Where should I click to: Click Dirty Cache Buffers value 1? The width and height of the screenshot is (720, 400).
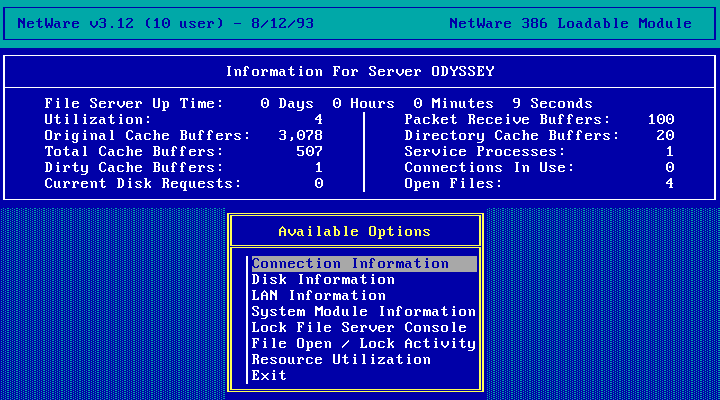coord(319,168)
